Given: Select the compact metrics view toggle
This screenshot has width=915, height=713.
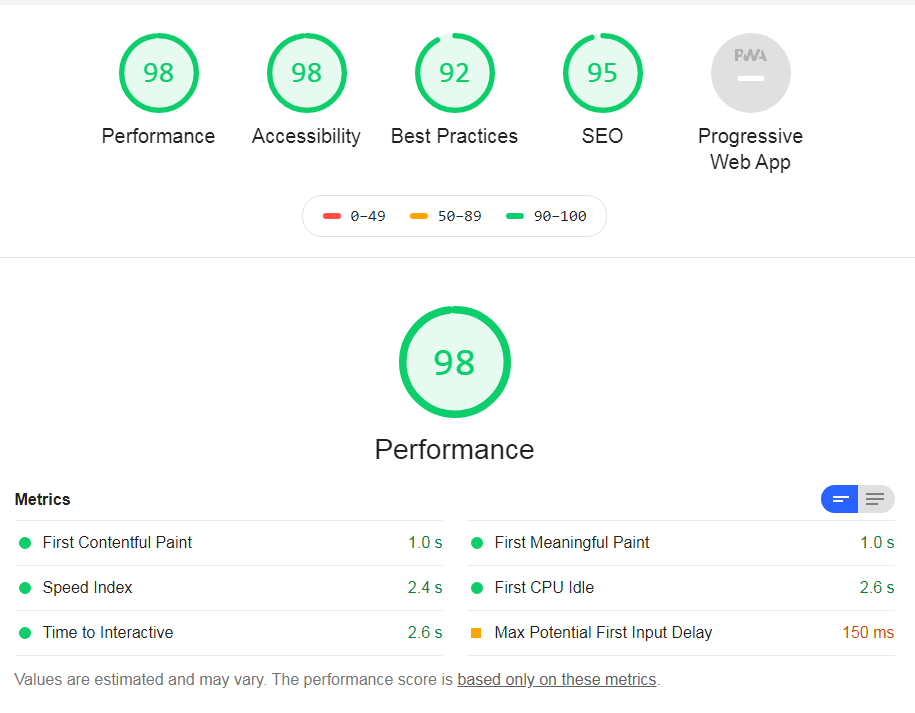Looking at the screenshot, I should 840,499.
